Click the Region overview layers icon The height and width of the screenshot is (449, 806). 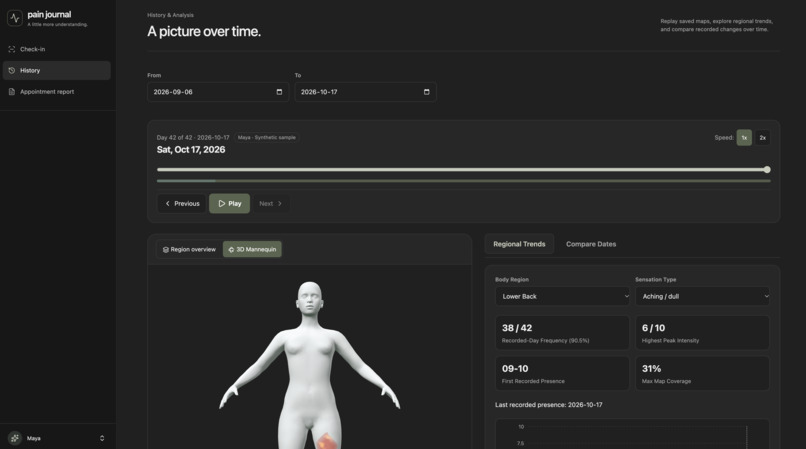[x=166, y=249]
